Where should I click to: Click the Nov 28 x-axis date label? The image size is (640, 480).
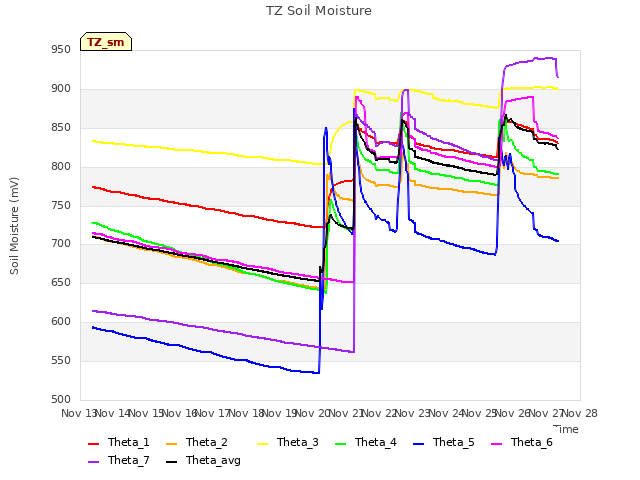(x=580, y=413)
